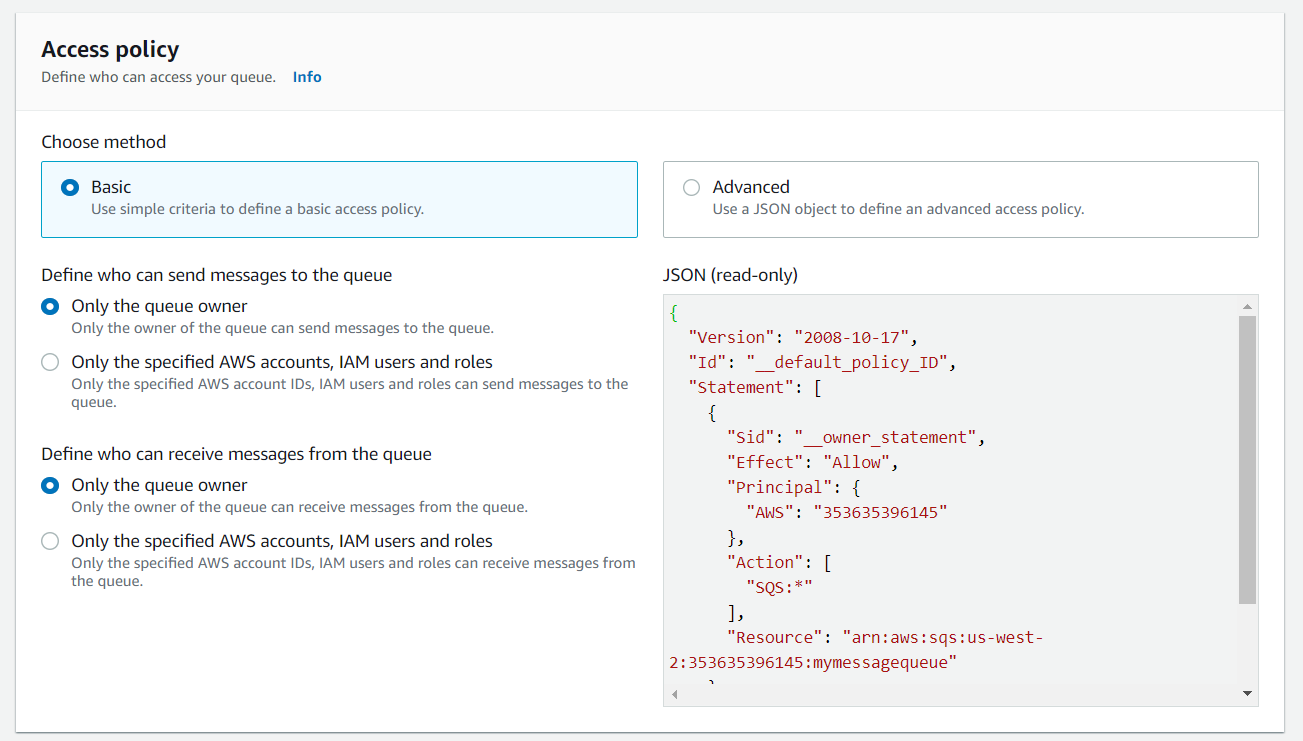Click the Access policy section heading
1303x741 pixels.
(110, 49)
